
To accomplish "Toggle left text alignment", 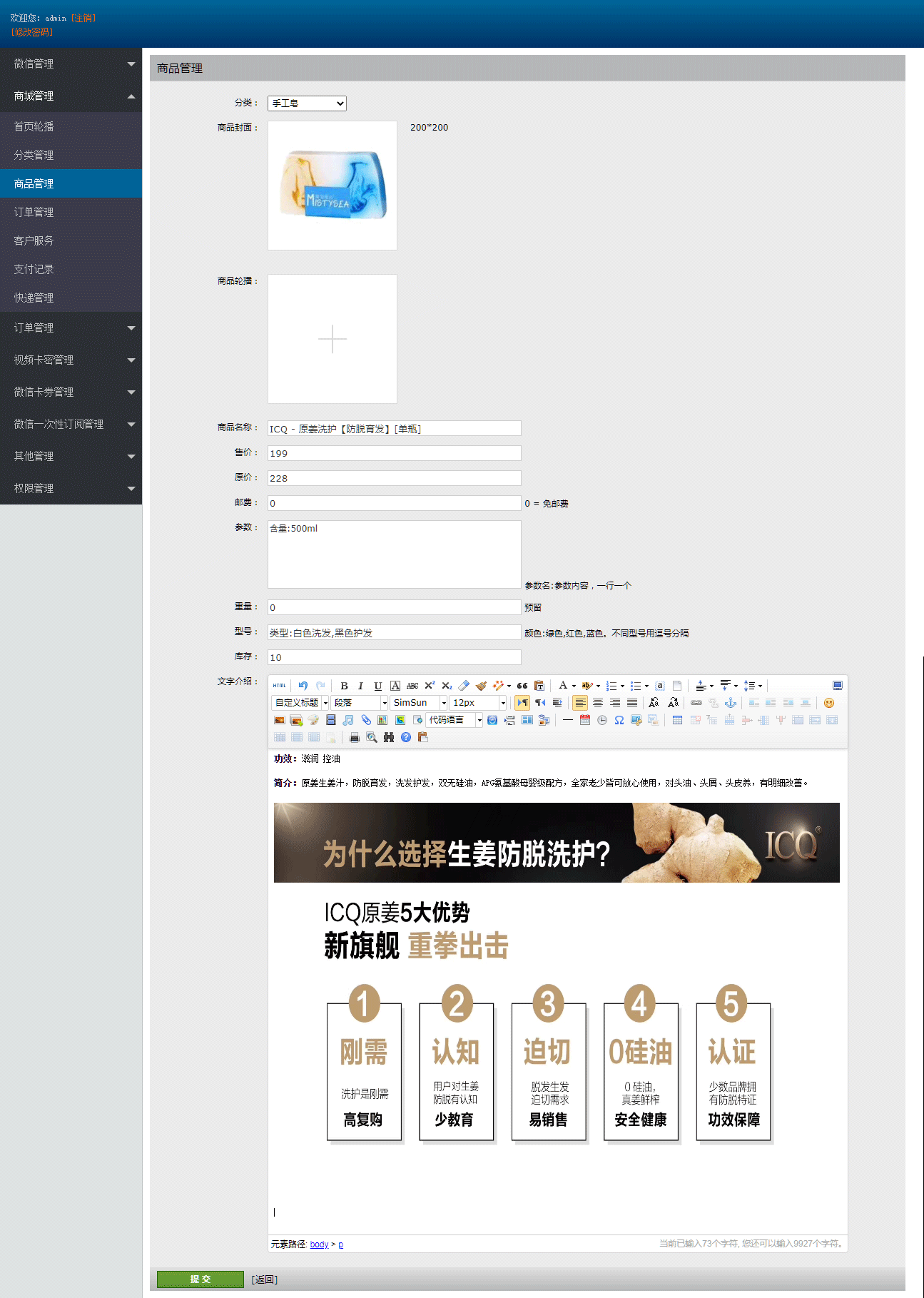I will tap(581, 703).
